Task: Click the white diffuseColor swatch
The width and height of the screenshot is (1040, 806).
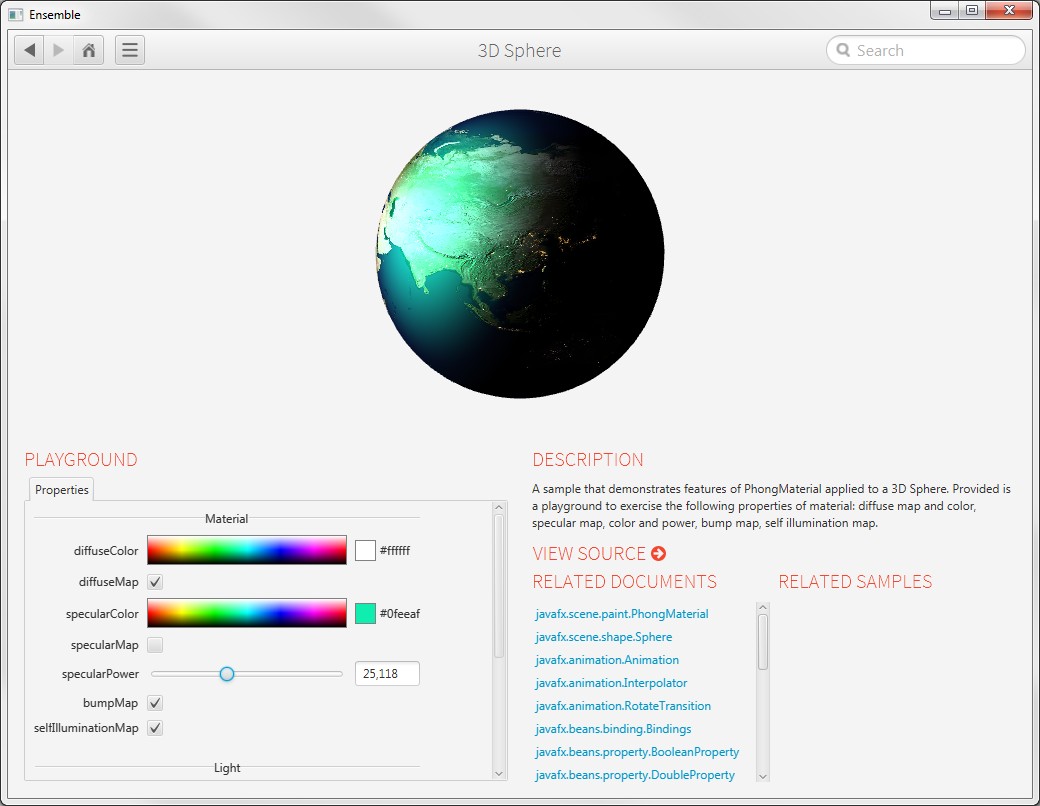Action: pyautogui.click(x=365, y=550)
